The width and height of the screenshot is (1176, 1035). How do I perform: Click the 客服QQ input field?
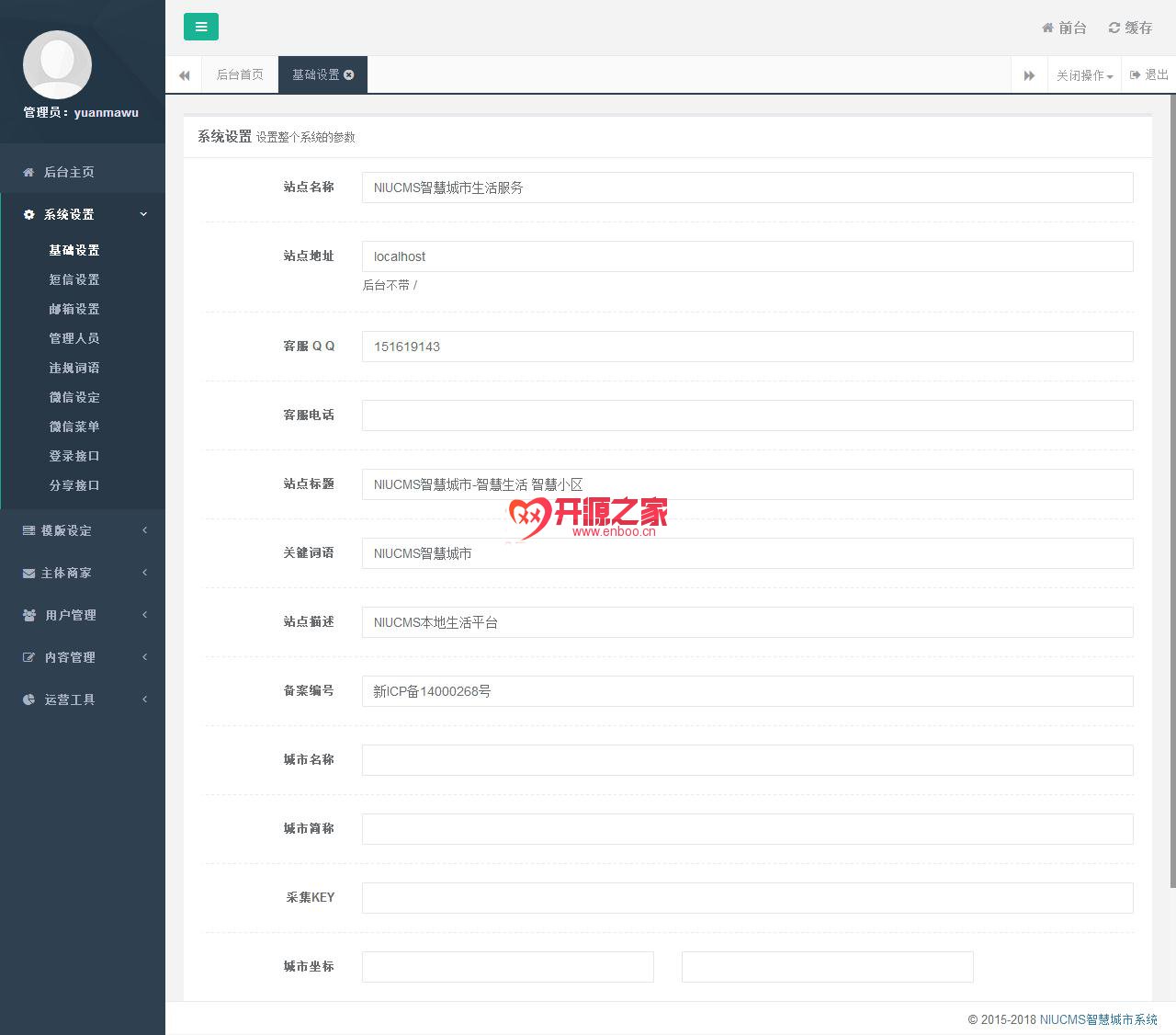(x=747, y=347)
